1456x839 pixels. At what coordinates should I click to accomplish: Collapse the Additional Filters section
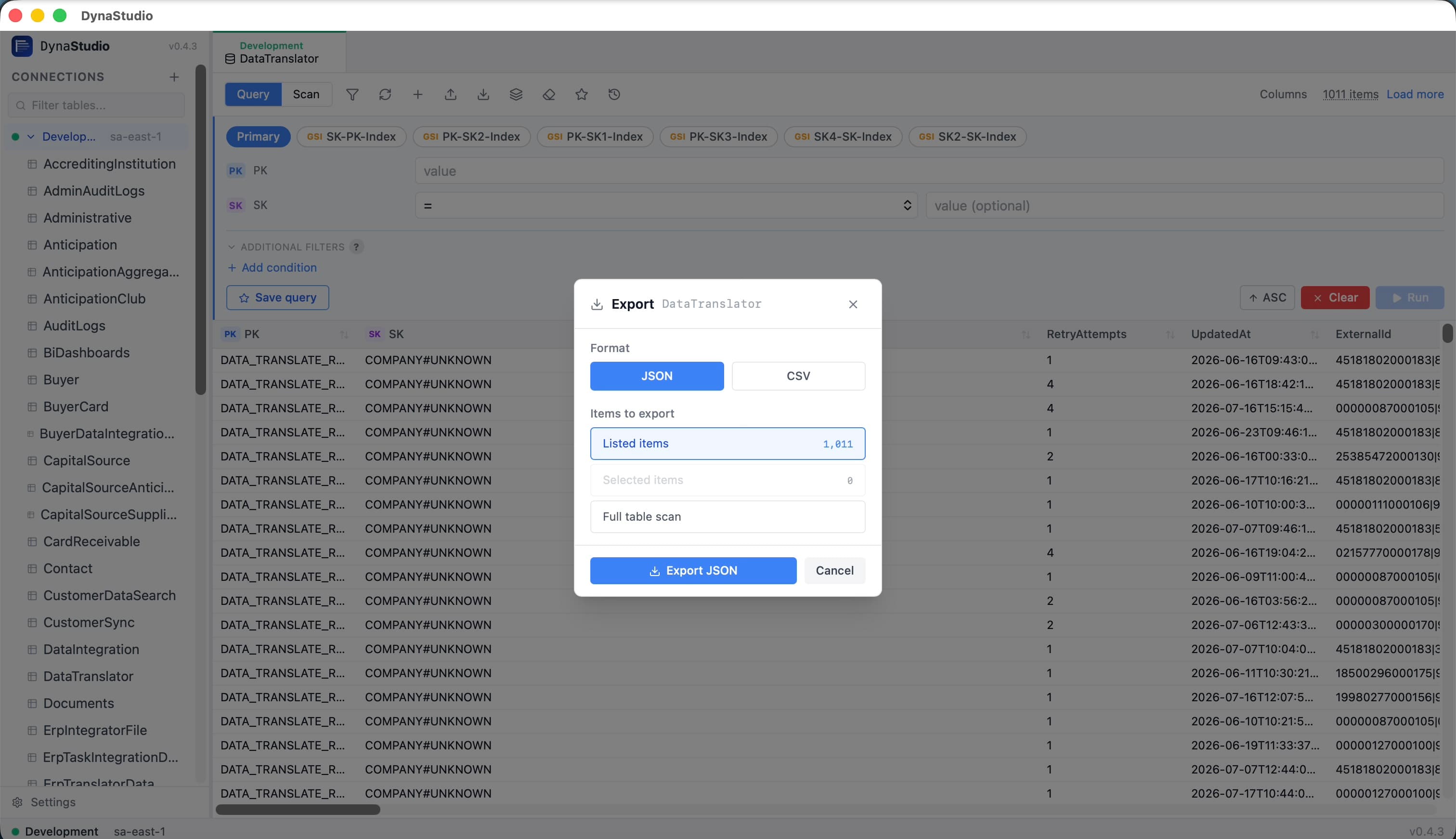pyautogui.click(x=232, y=247)
